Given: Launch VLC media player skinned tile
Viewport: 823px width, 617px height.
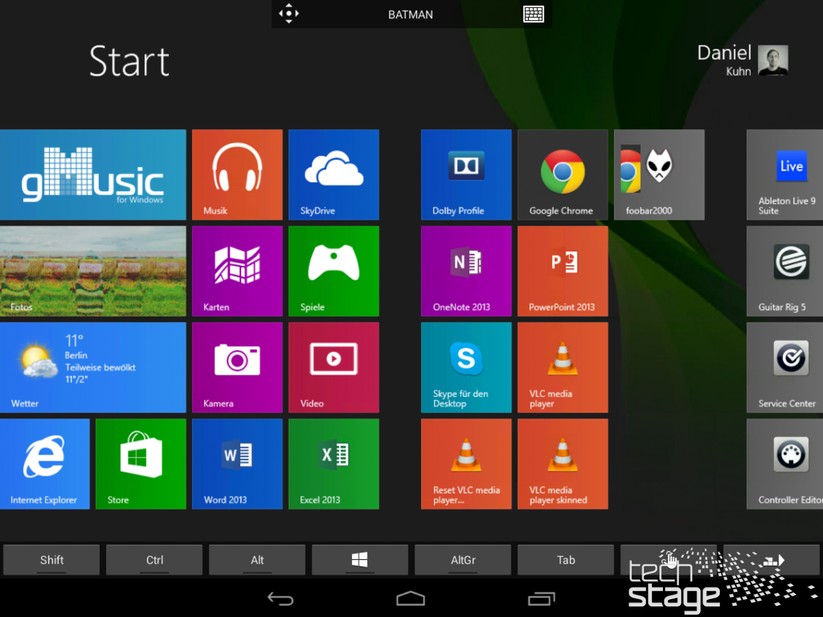Looking at the screenshot, I should [563, 464].
